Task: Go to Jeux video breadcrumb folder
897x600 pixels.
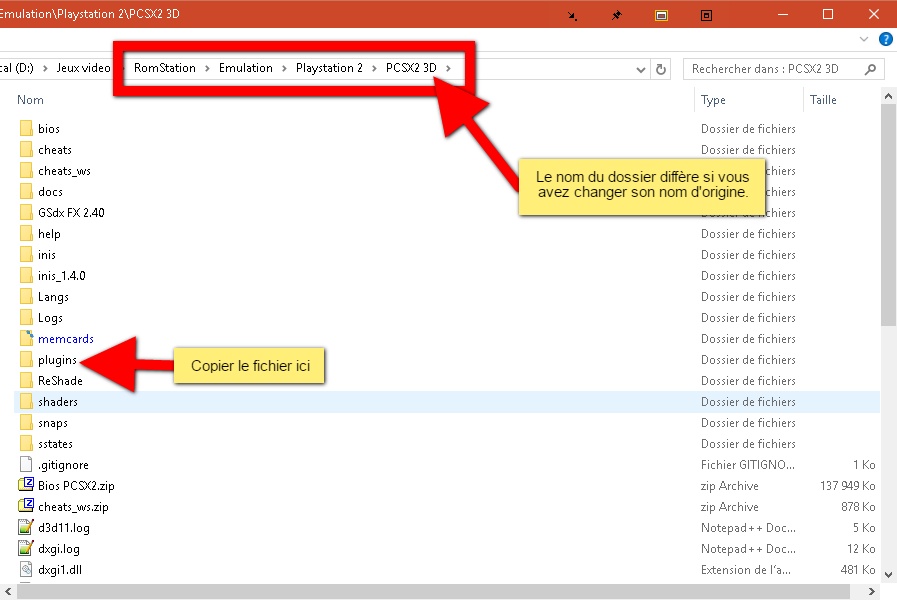Action: [84, 68]
